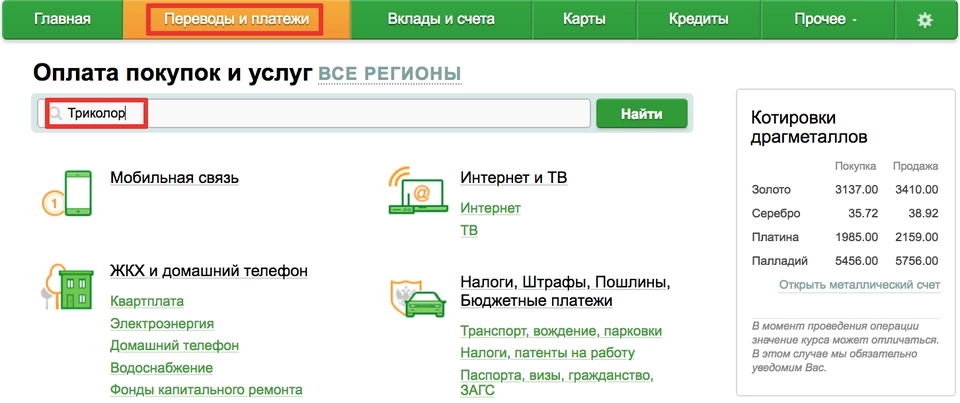This screenshot has height=403, width=960.
Task: Click the mobile phone category icon
Action: tap(67, 193)
